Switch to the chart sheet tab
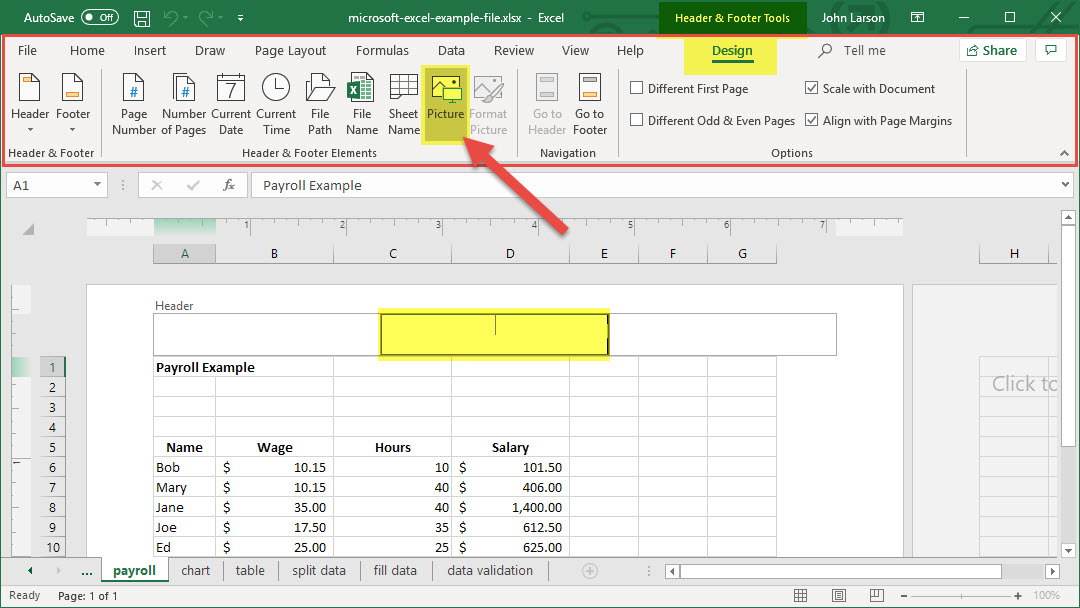Screen dimensions: 1080x608 (196, 571)
